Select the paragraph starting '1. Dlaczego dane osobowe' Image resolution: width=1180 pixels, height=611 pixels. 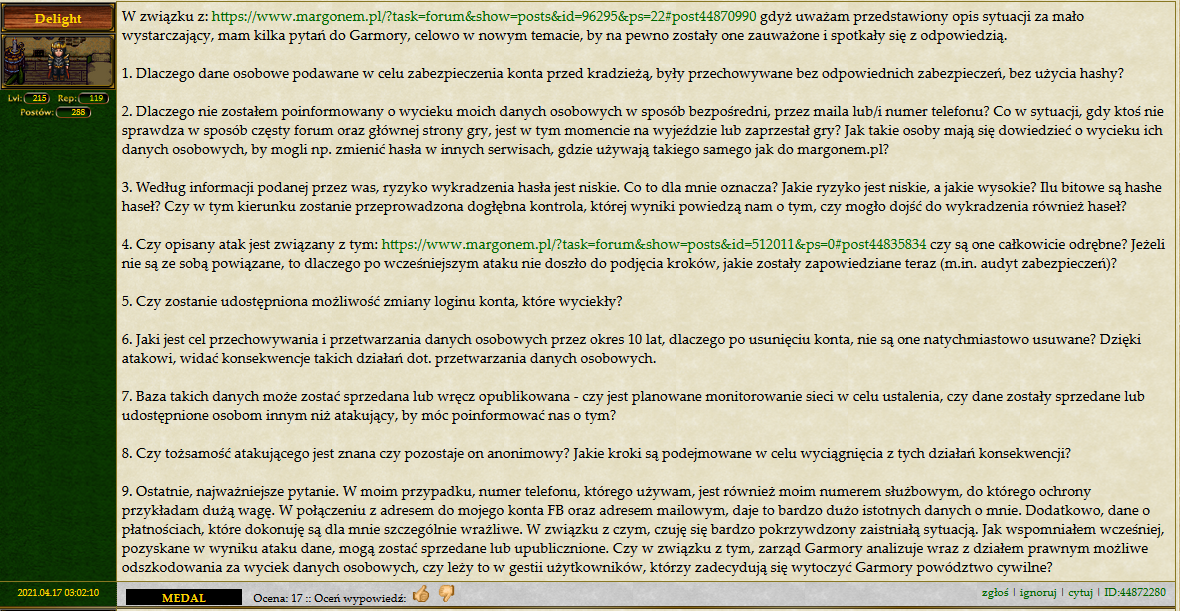pyautogui.click(x=622, y=74)
